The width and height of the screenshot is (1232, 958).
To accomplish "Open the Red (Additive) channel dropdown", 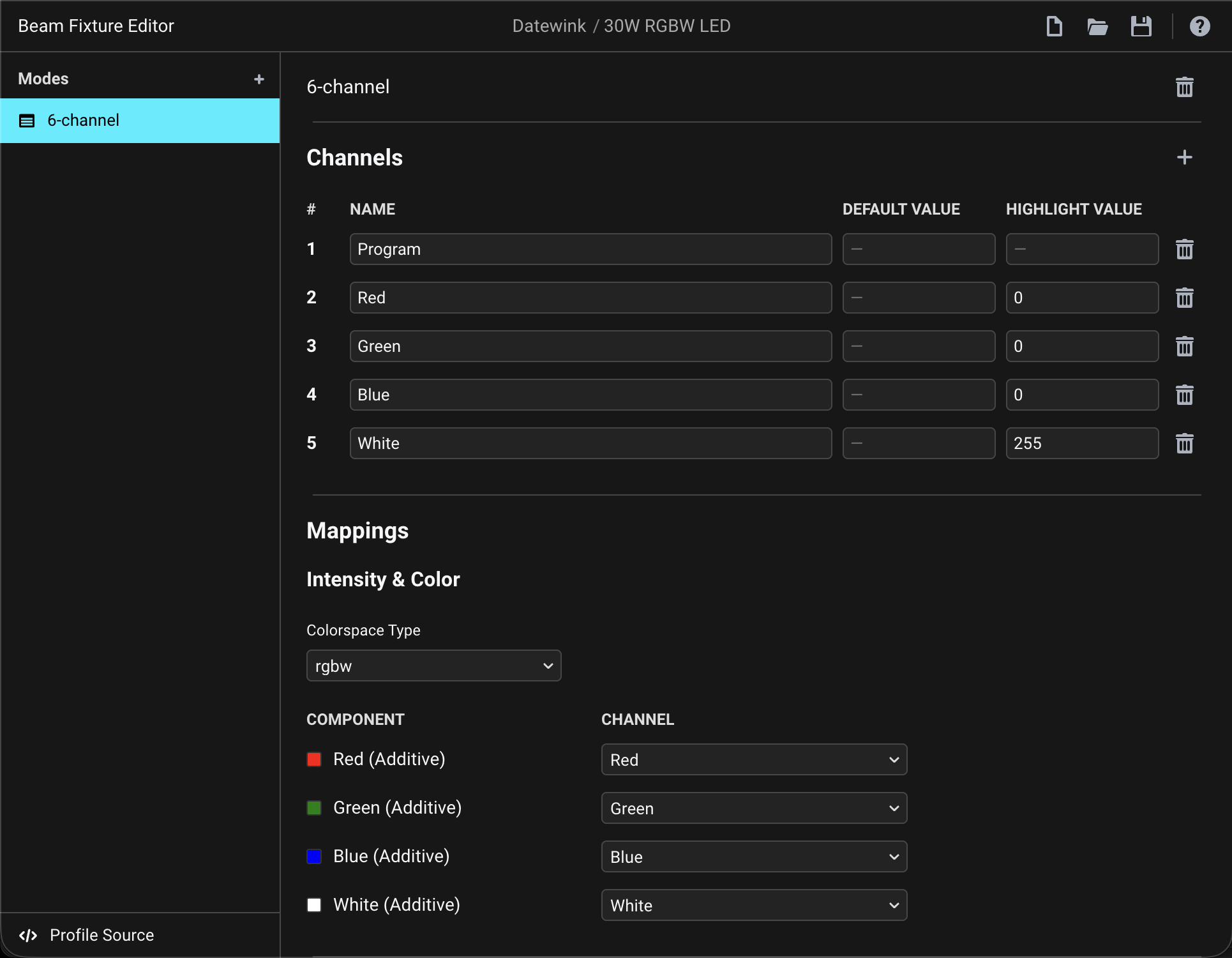I will [x=753, y=759].
